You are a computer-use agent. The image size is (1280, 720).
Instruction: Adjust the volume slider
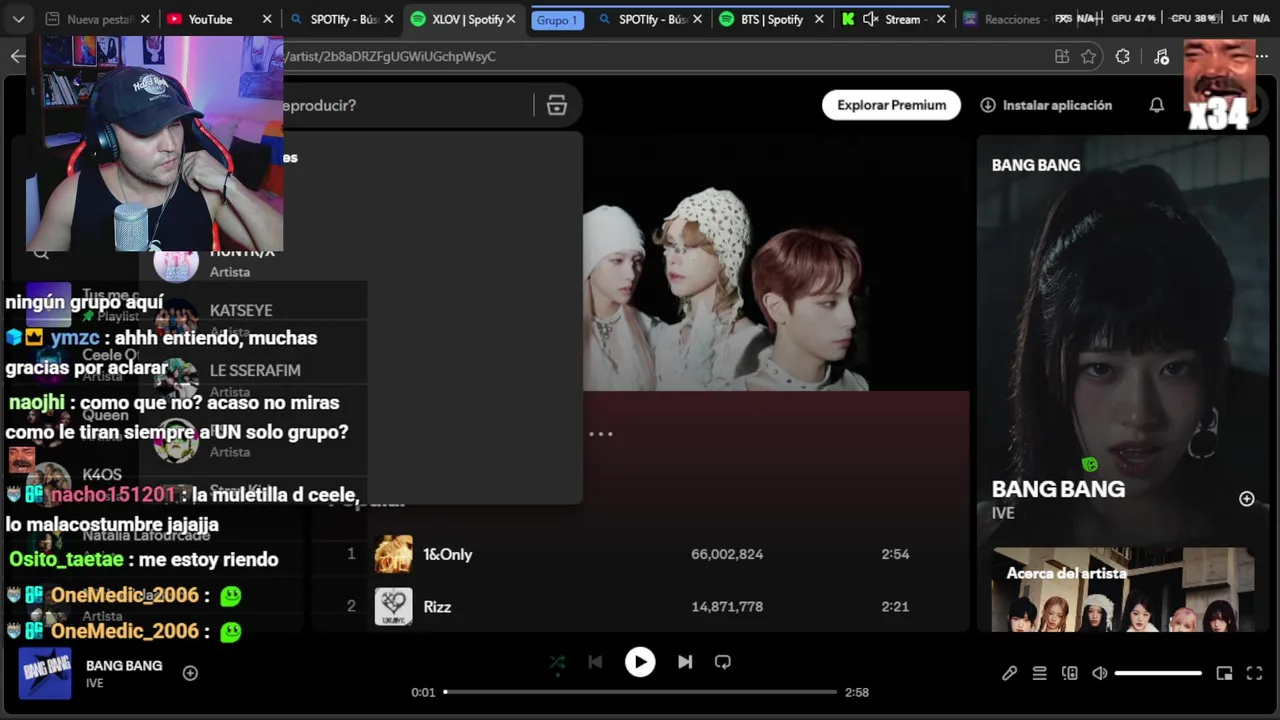1158,673
